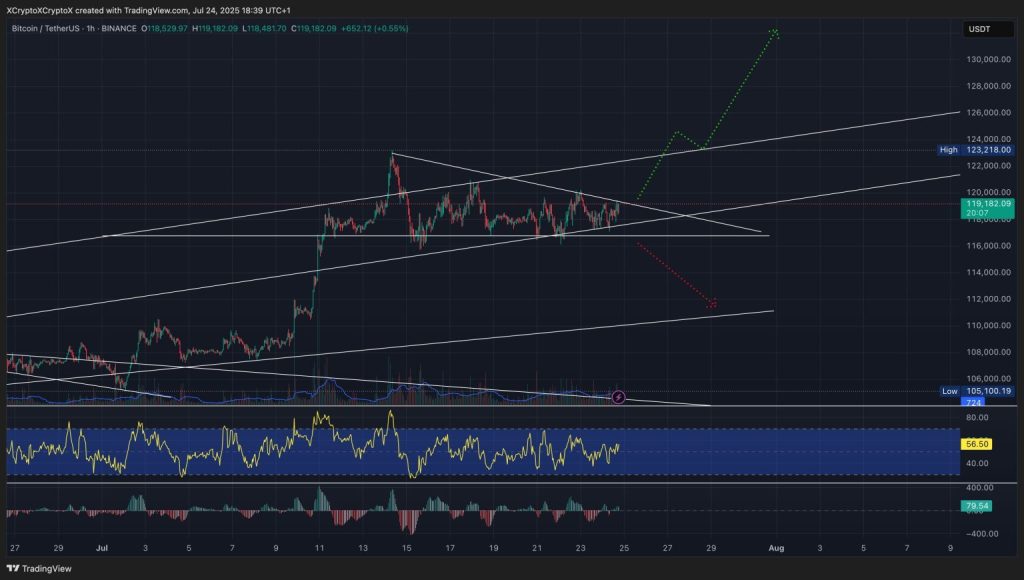
Task: Click the 128,000.00 price axis label
Action: [x=988, y=86]
